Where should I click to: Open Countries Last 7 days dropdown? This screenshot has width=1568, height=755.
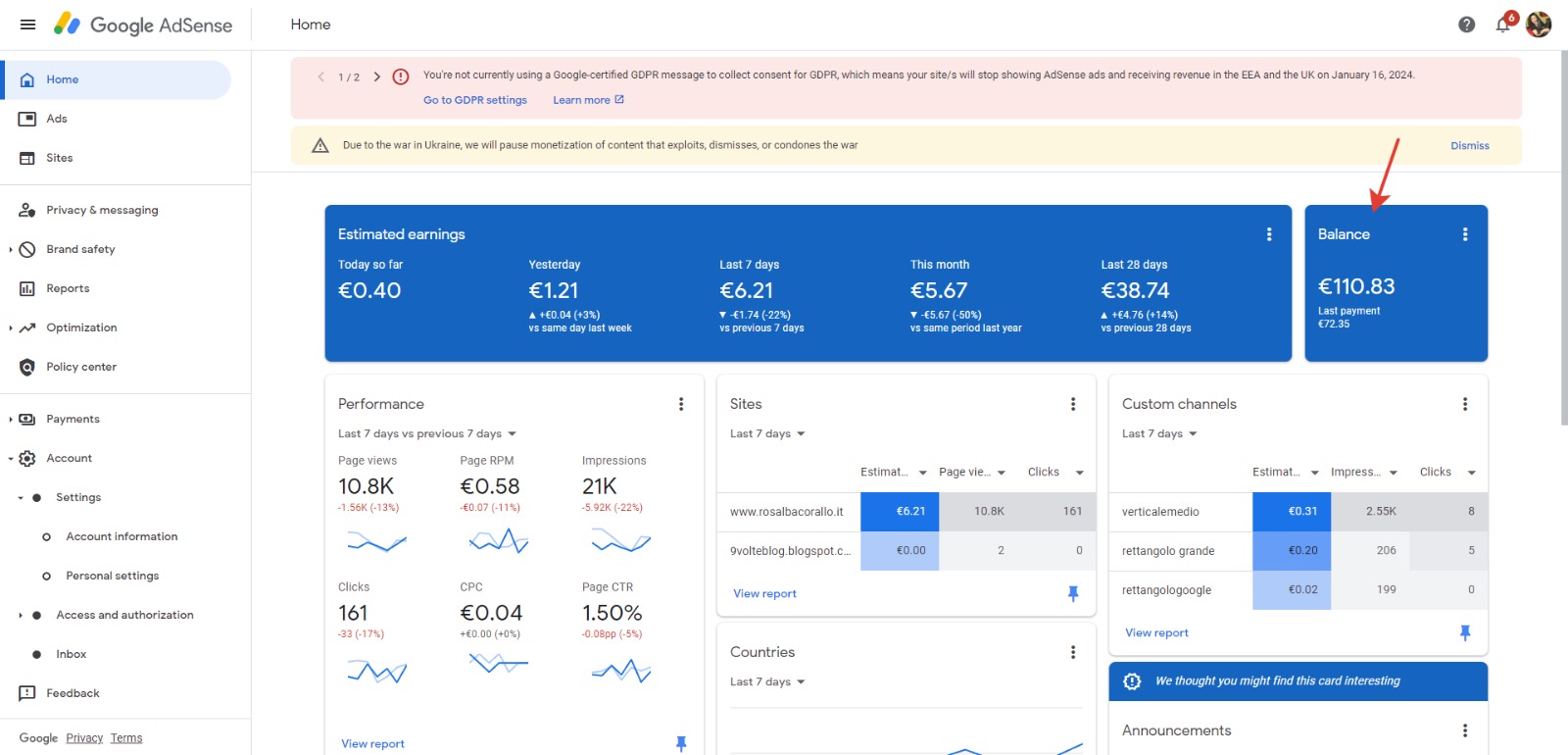pos(767,681)
